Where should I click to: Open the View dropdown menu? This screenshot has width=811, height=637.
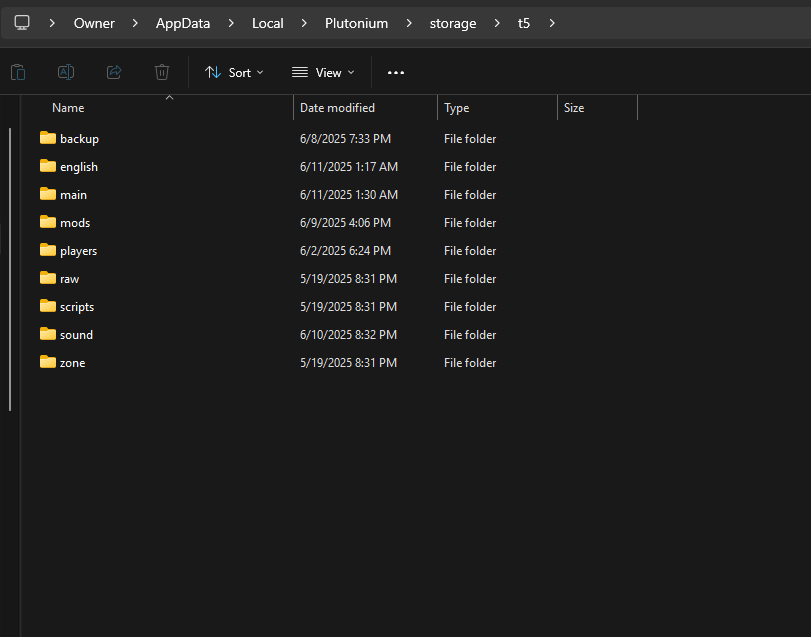click(x=324, y=73)
